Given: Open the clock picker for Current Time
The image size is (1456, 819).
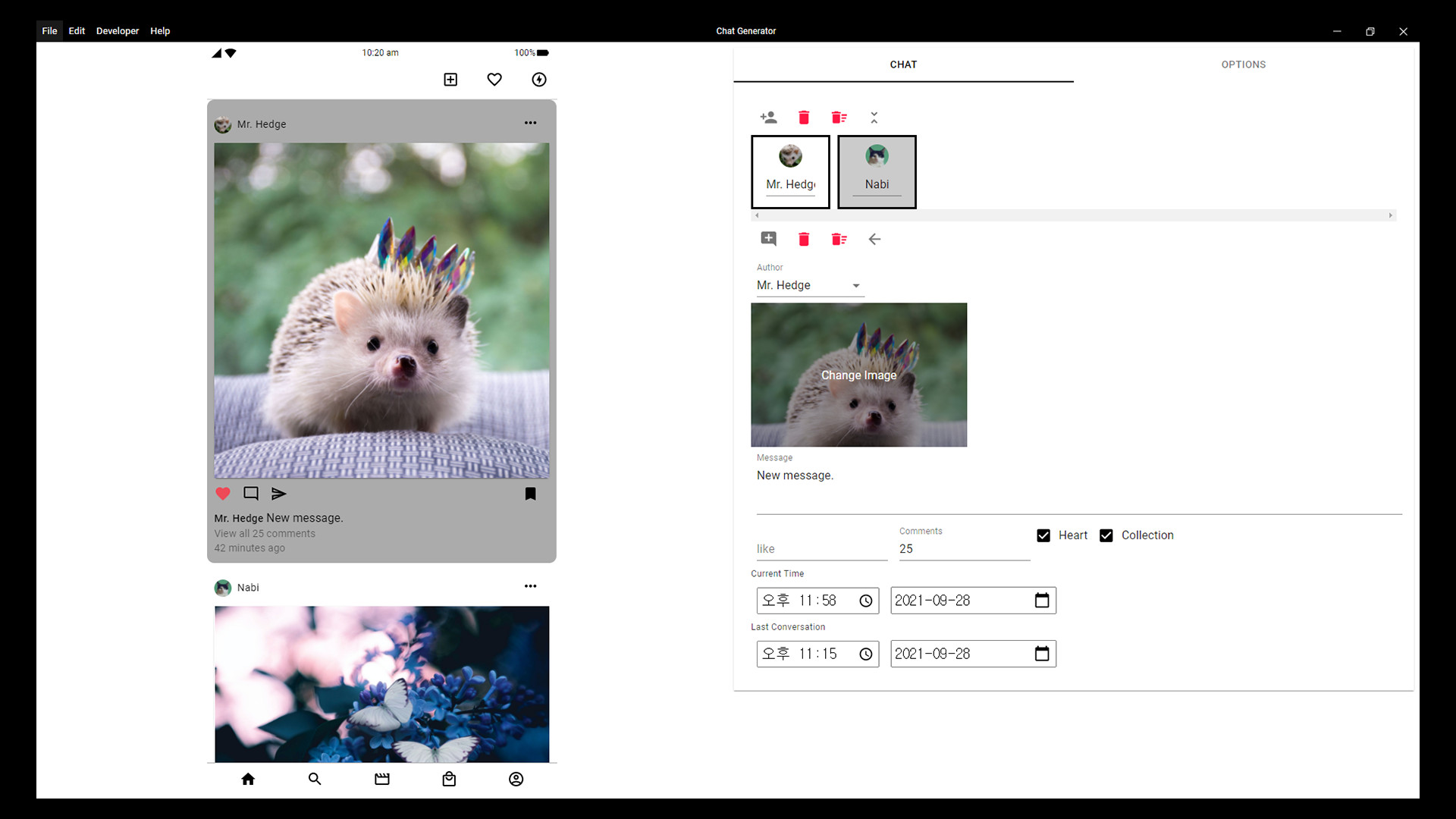Looking at the screenshot, I should pos(865,600).
